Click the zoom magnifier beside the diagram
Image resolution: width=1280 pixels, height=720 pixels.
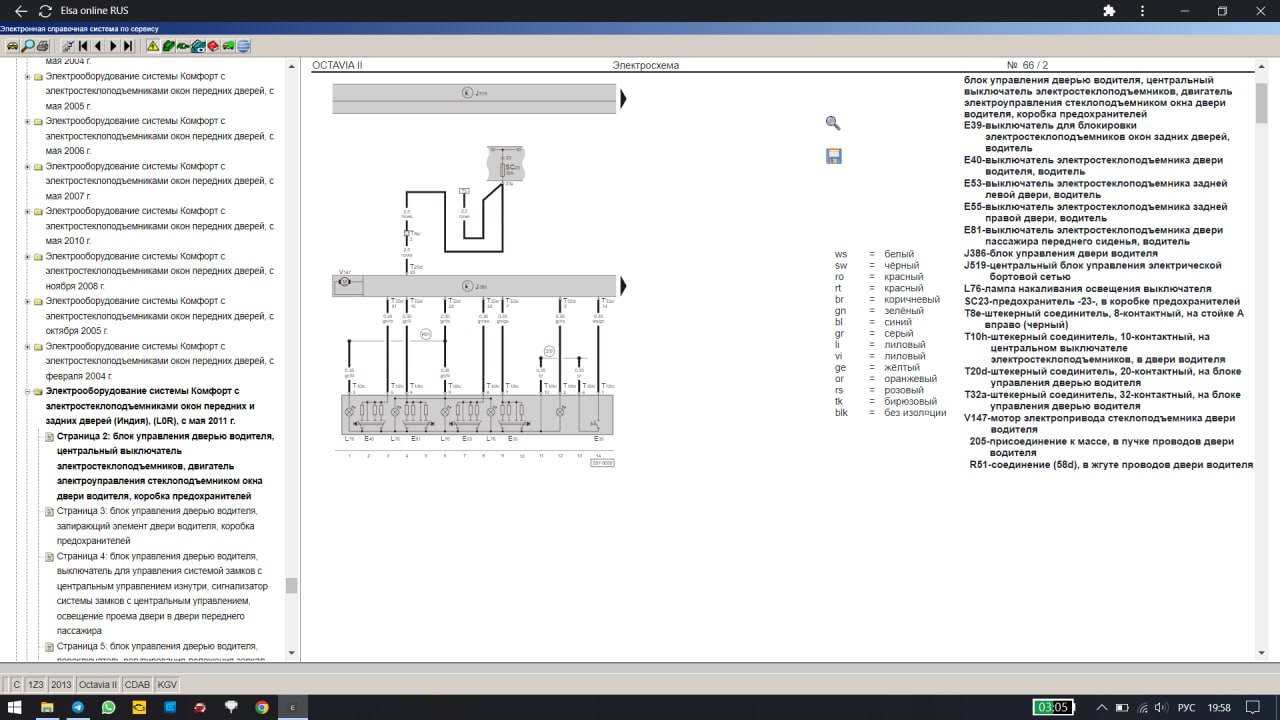pos(833,123)
